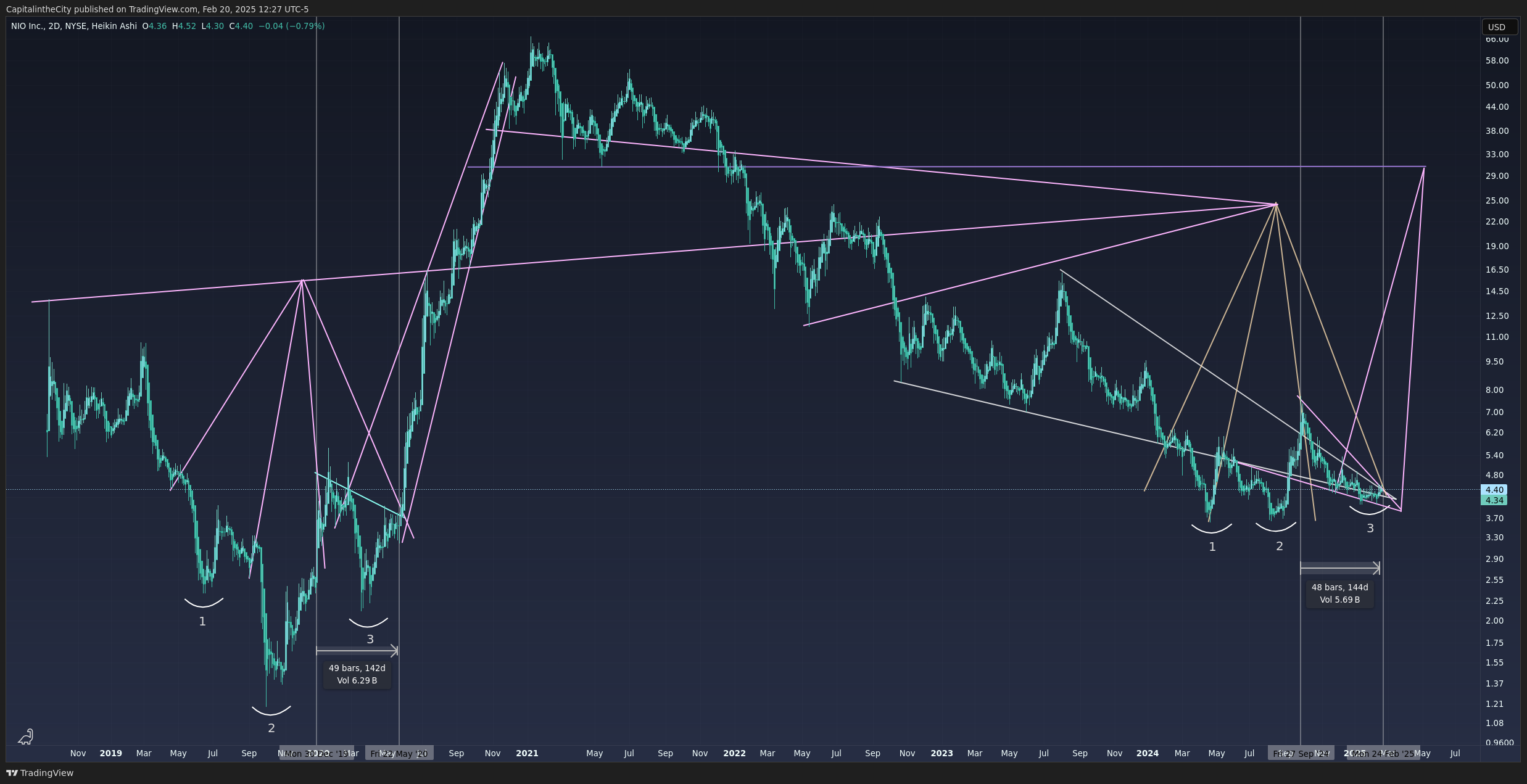Click the 19.00 price scale value
This screenshot has width=1527, height=784.
click(1497, 246)
